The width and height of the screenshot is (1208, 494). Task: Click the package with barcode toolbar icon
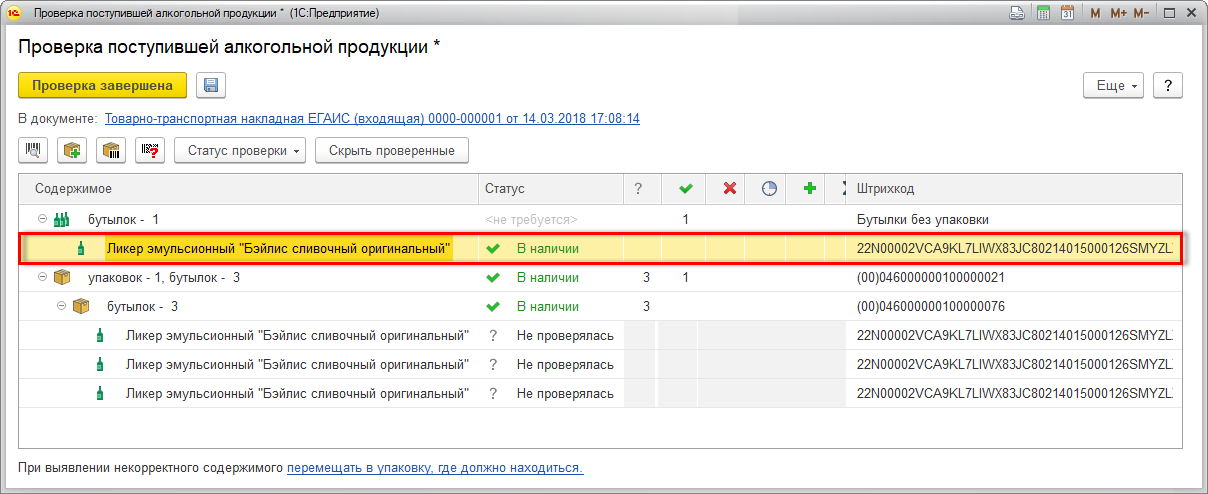click(x=111, y=151)
